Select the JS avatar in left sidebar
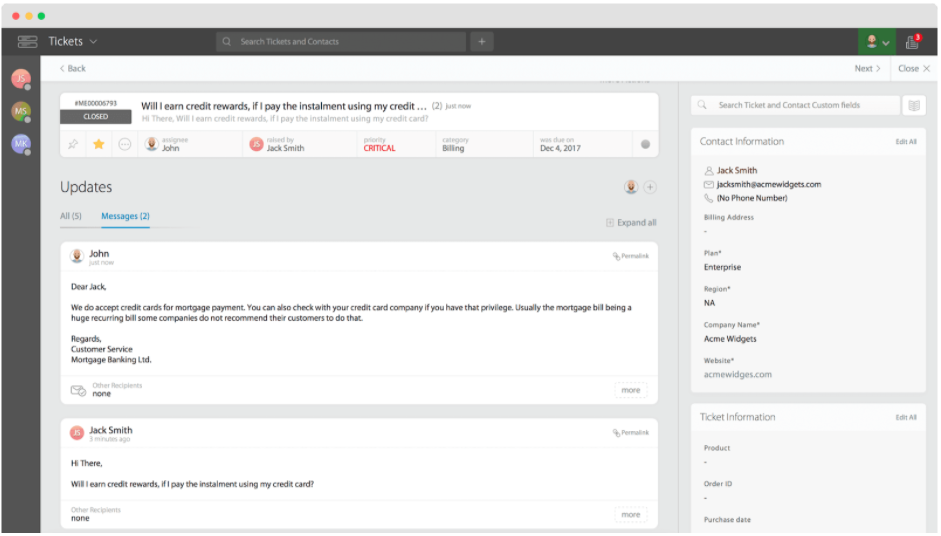The height and width of the screenshot is (536, 941). click(21, 78)
